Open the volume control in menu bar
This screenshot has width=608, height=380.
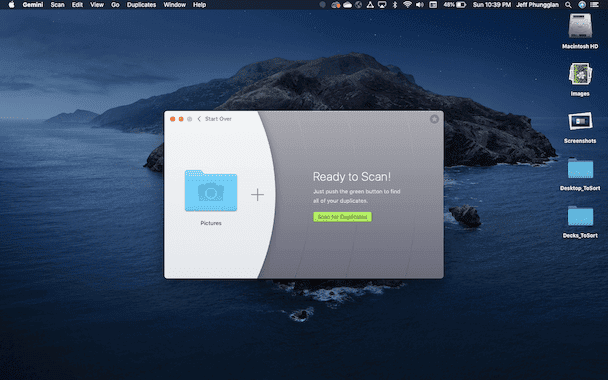(420, 5)
